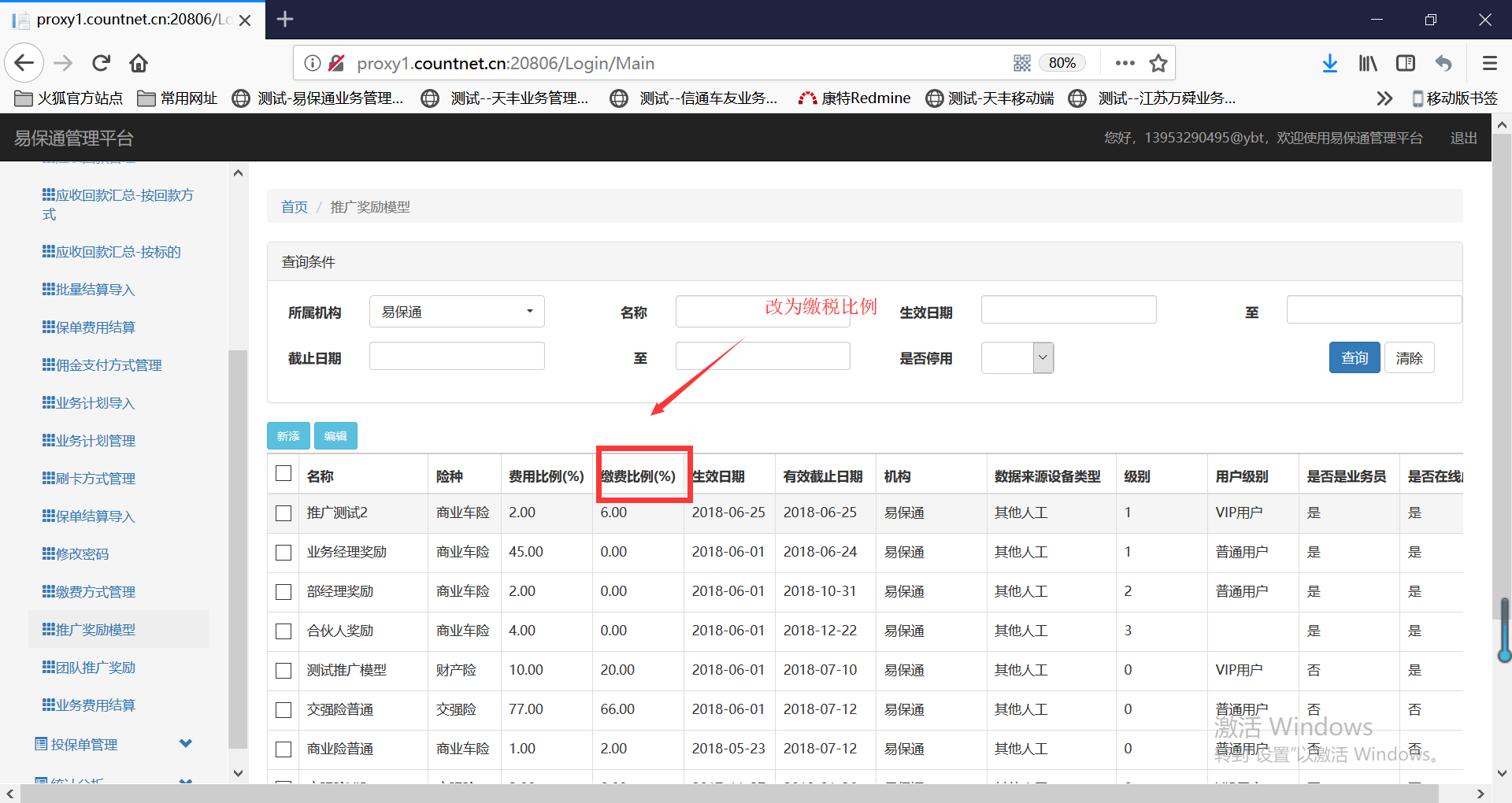Check the select-all checkbox in table header
The width and height of the screenshot is (1512, 803).
283,473
